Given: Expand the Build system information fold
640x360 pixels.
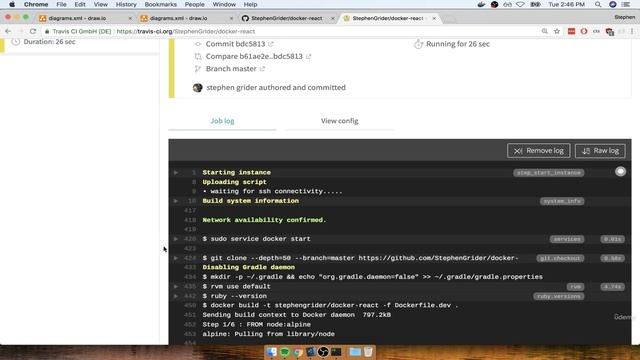Looking at the screenshot, I should point(176,201).
